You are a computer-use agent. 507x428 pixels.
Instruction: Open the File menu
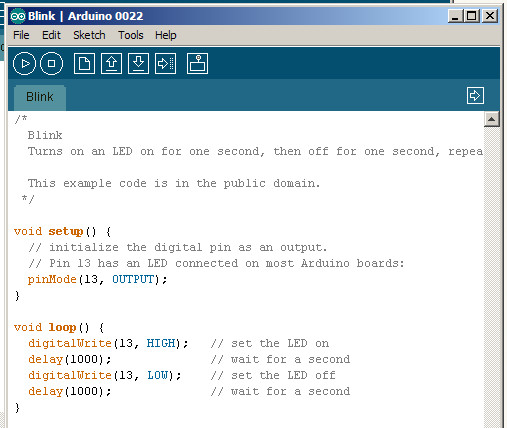tap(21, 35)
